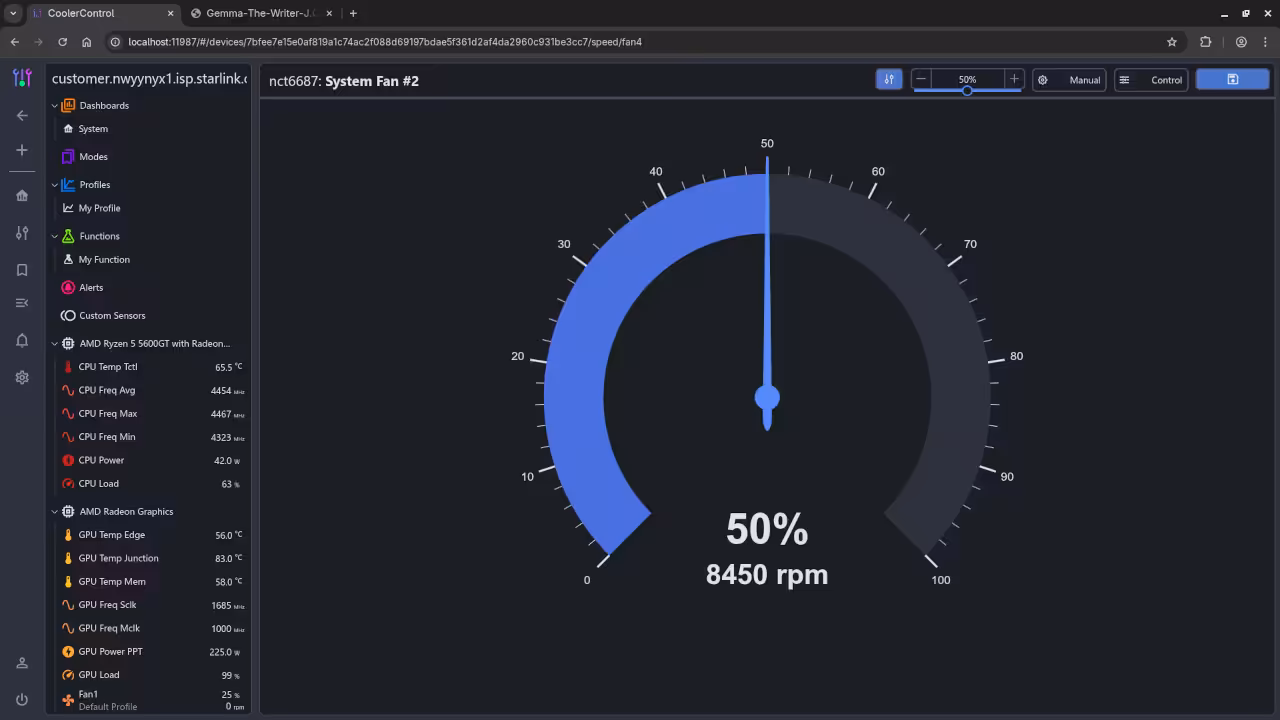
Task: Click the dashboard home icon in sidebar
Action: (22, 195)
